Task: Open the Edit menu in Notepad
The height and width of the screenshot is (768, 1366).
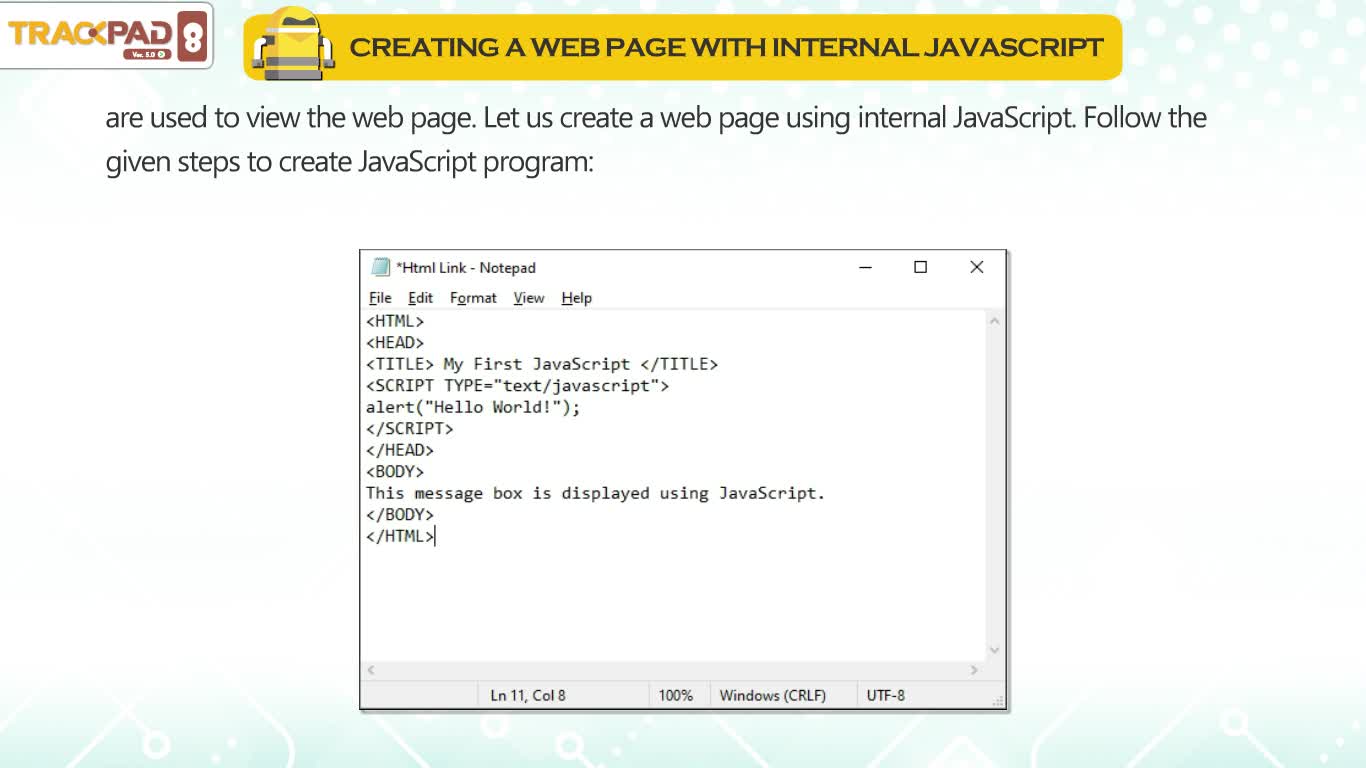Action: click(x=420, y=298)
